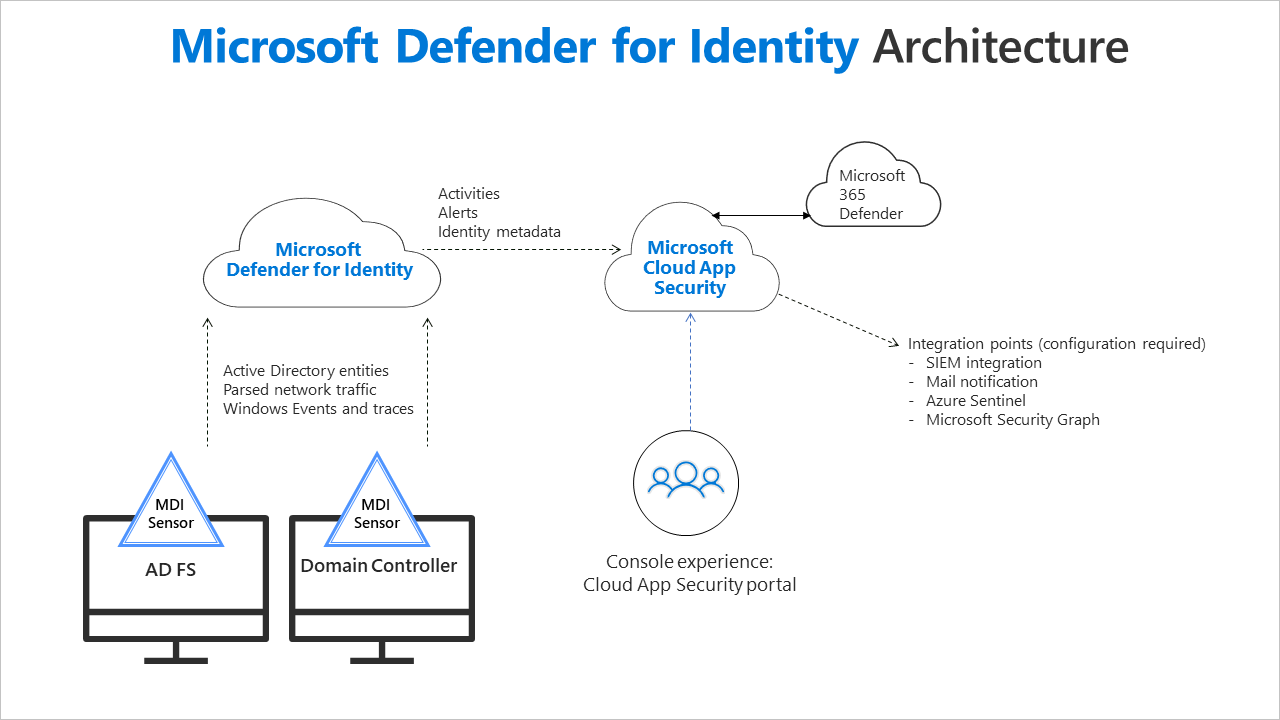
Task: Click the Mail notification list item
Action: point(983,381)
